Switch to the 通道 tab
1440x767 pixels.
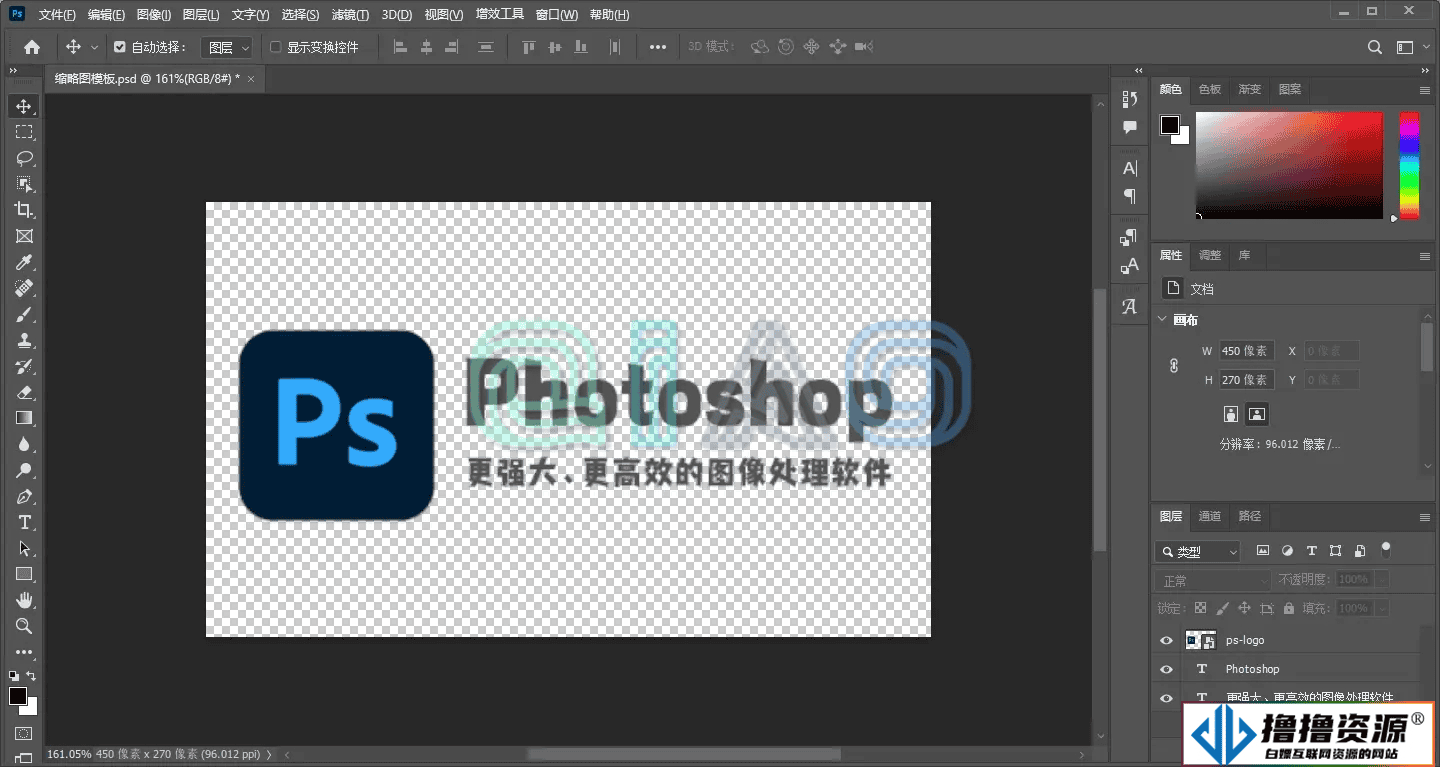1210,516
